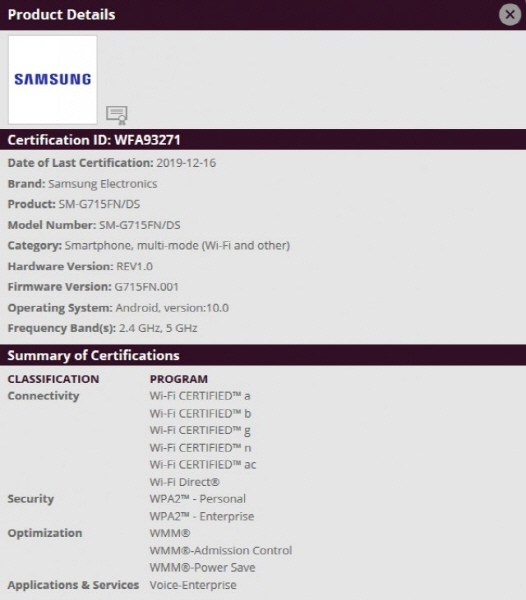
Task: Close the Product Details dialog
Action: pos(510,15)
